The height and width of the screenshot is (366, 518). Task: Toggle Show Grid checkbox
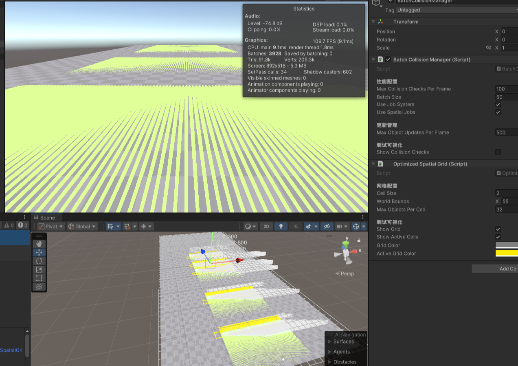(498, 229)
